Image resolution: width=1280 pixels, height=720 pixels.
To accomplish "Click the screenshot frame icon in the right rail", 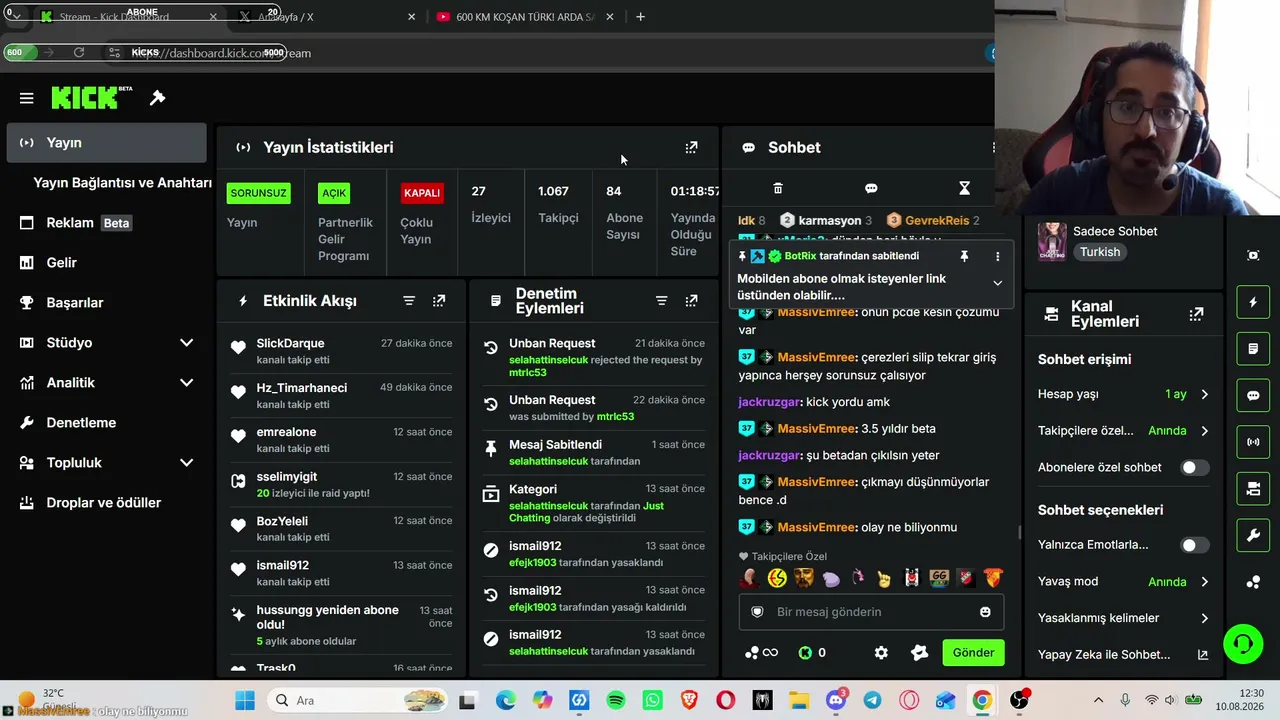I will (x=1253, y=255).
